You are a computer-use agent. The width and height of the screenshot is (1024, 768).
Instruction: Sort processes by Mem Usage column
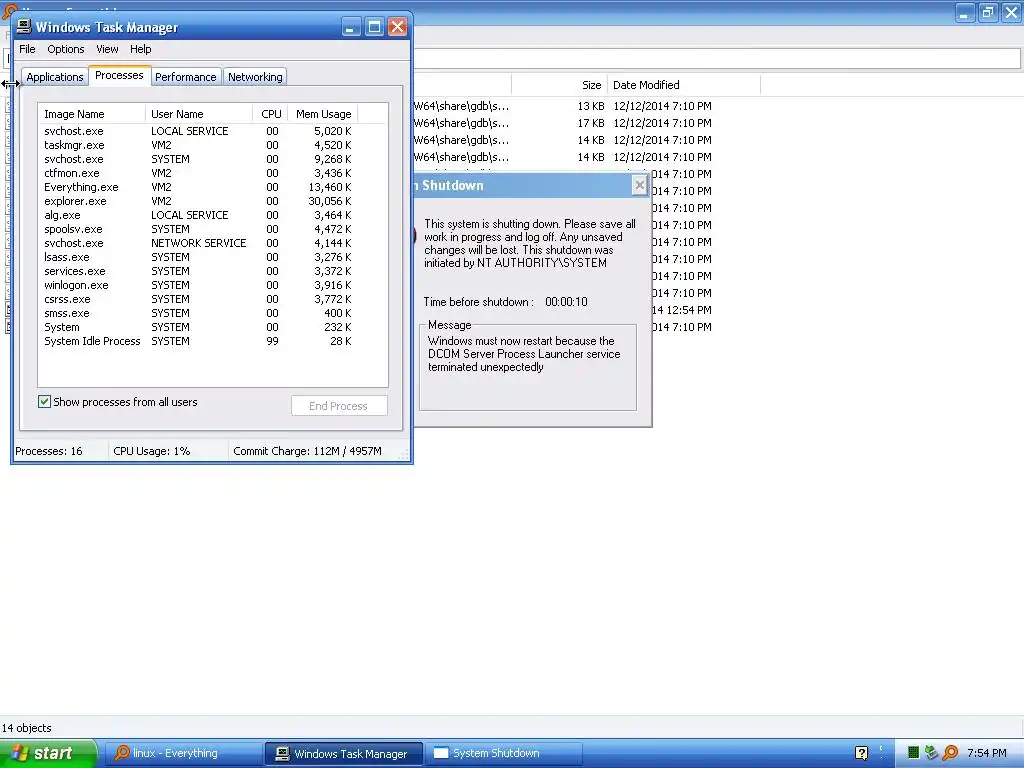coord(323,114)
